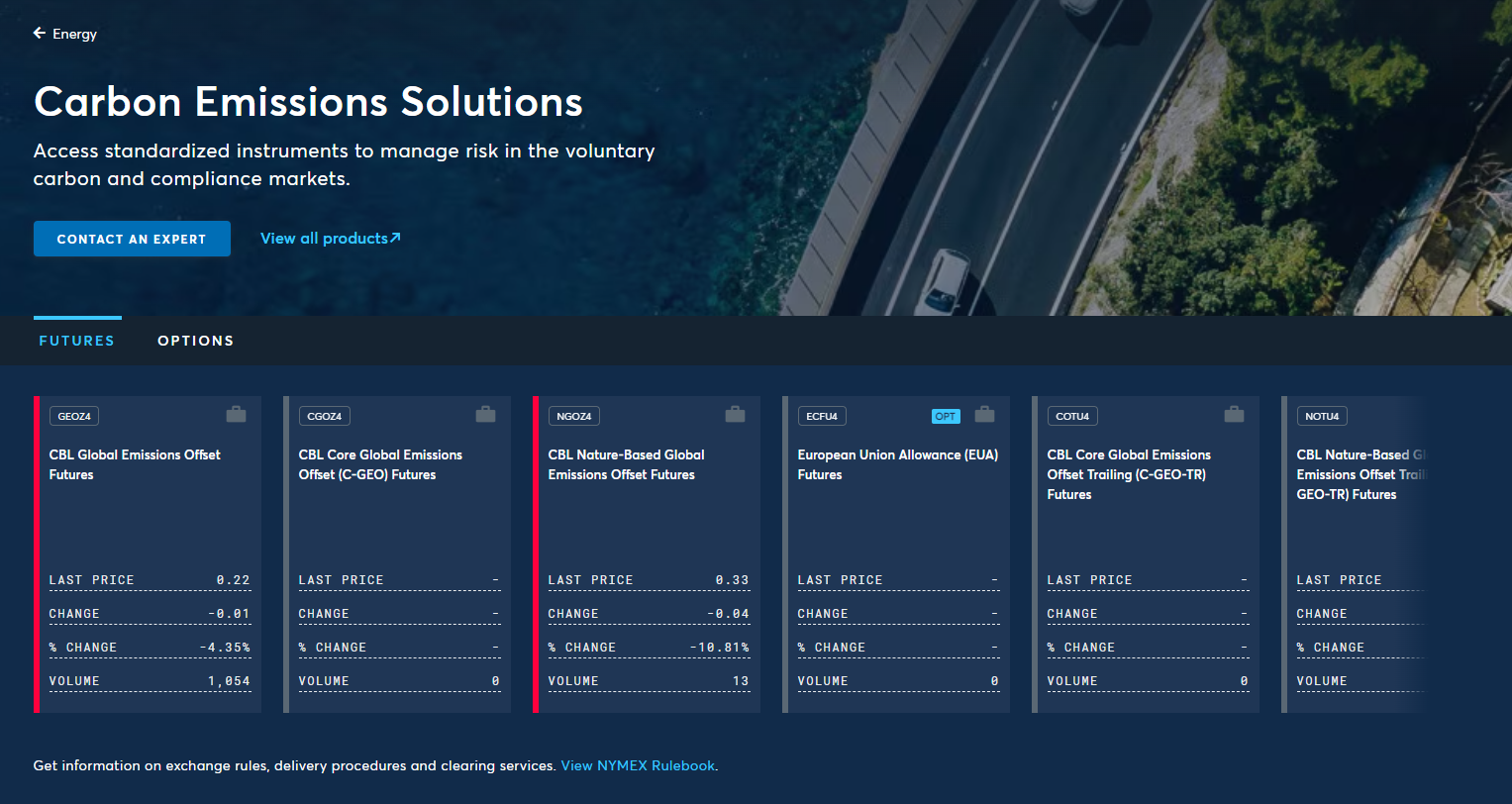
Task: Open European Union Allowance (EUA) Futures
Action: (x=898, y=464)
